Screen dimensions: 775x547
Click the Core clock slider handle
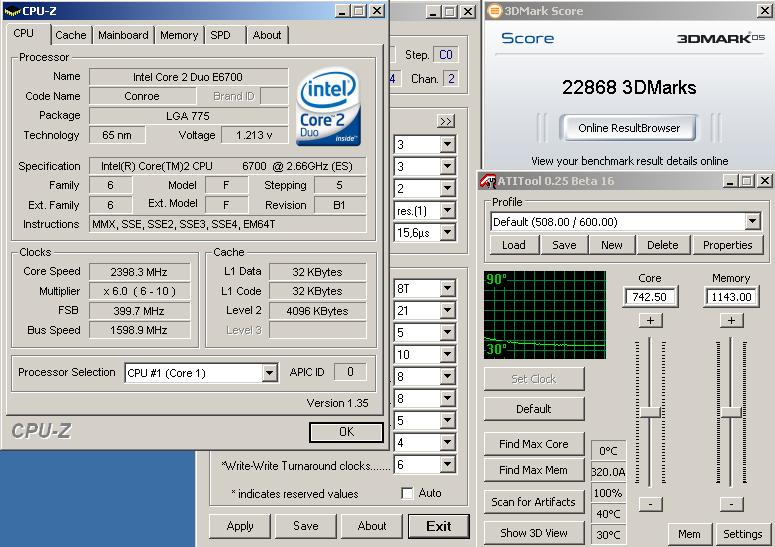(x=650, y=412)
